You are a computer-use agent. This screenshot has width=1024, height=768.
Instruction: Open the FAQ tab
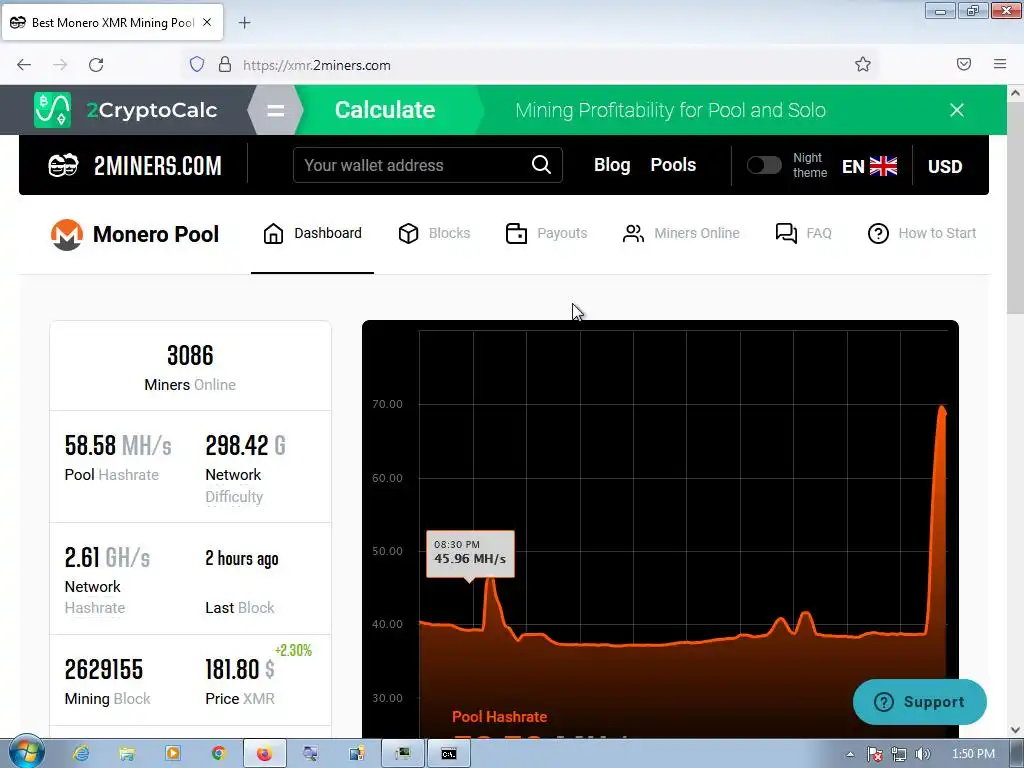(803, 233)
